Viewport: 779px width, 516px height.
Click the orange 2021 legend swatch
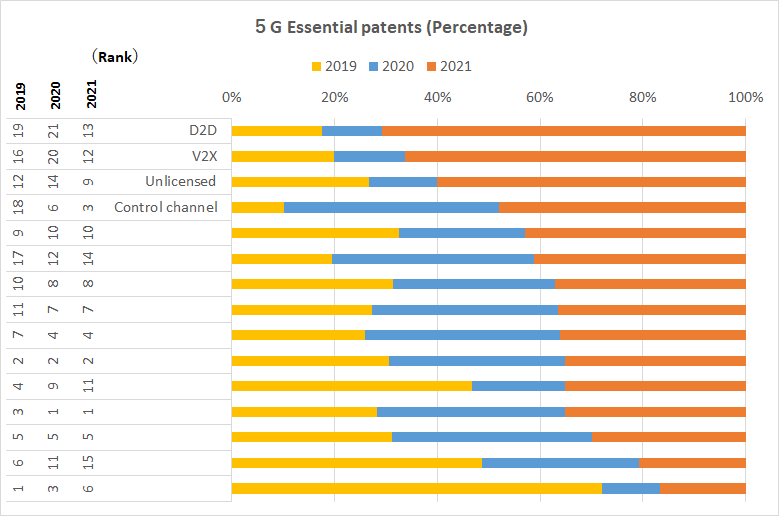point(431,67)
